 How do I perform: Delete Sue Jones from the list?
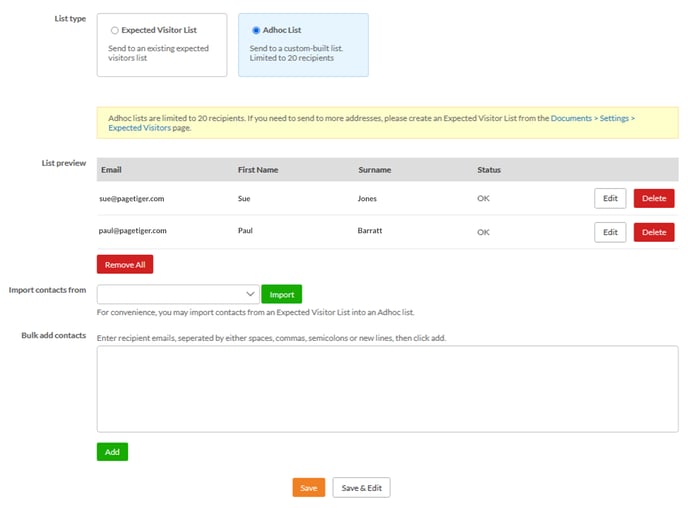coord(653,198)
